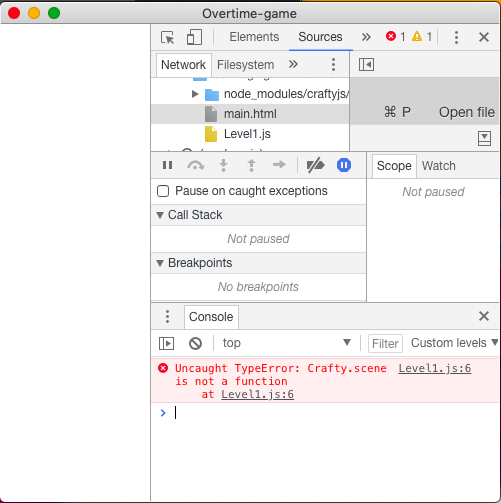Open the Custom levels dropdown
Screen dimensions: 501x503
(x=454, y=343)
